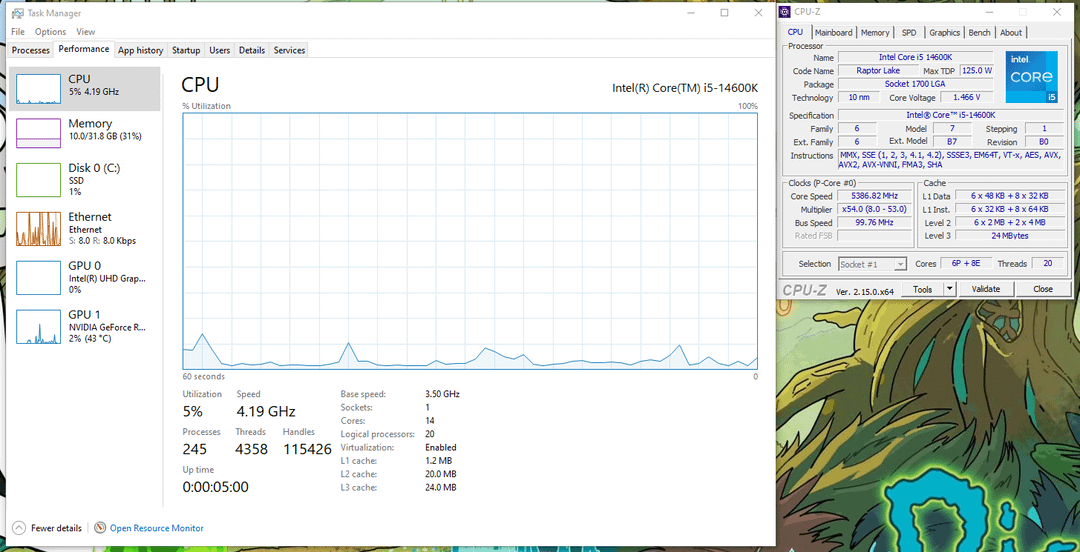The height and width of the screenshot is (552, 1080).
Task: Click the Resource Monitor gauge icon
Action: (100, 528)
